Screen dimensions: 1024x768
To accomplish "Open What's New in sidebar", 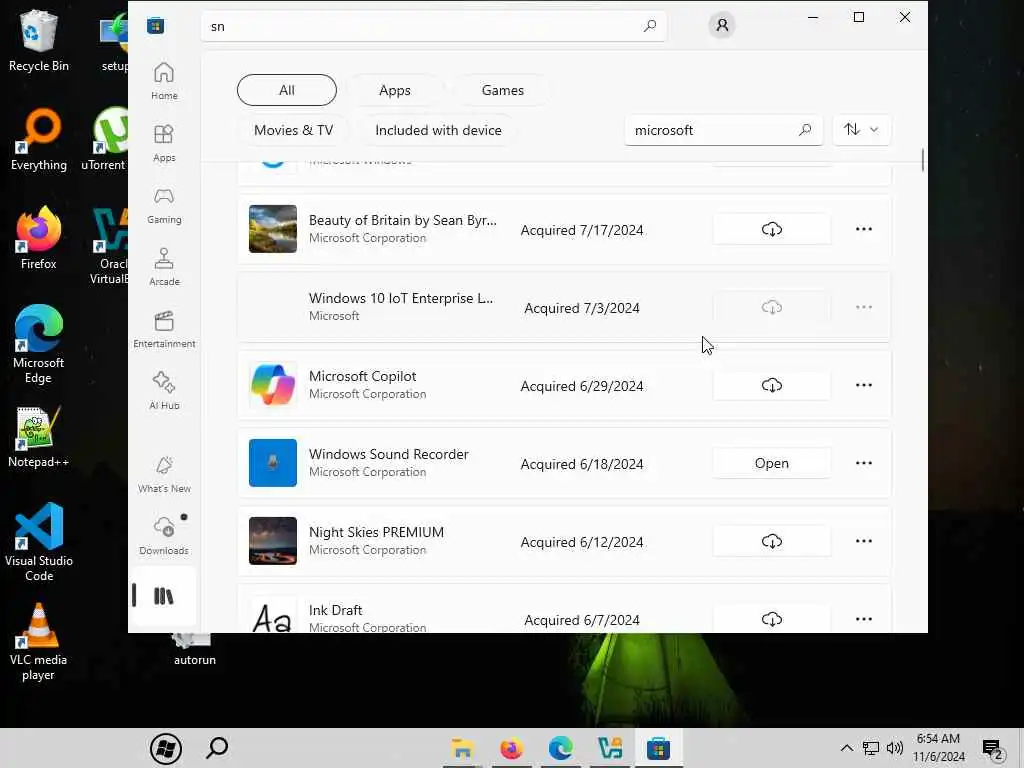I will [164, 474].
